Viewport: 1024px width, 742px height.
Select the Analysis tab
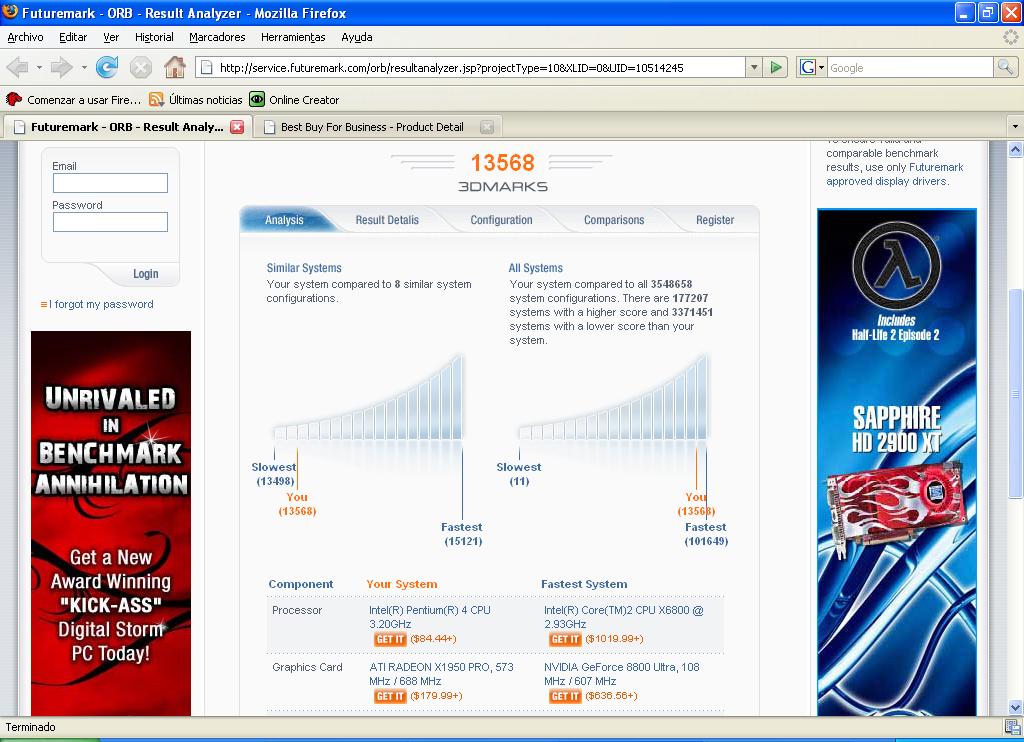(x=284, y=220)
